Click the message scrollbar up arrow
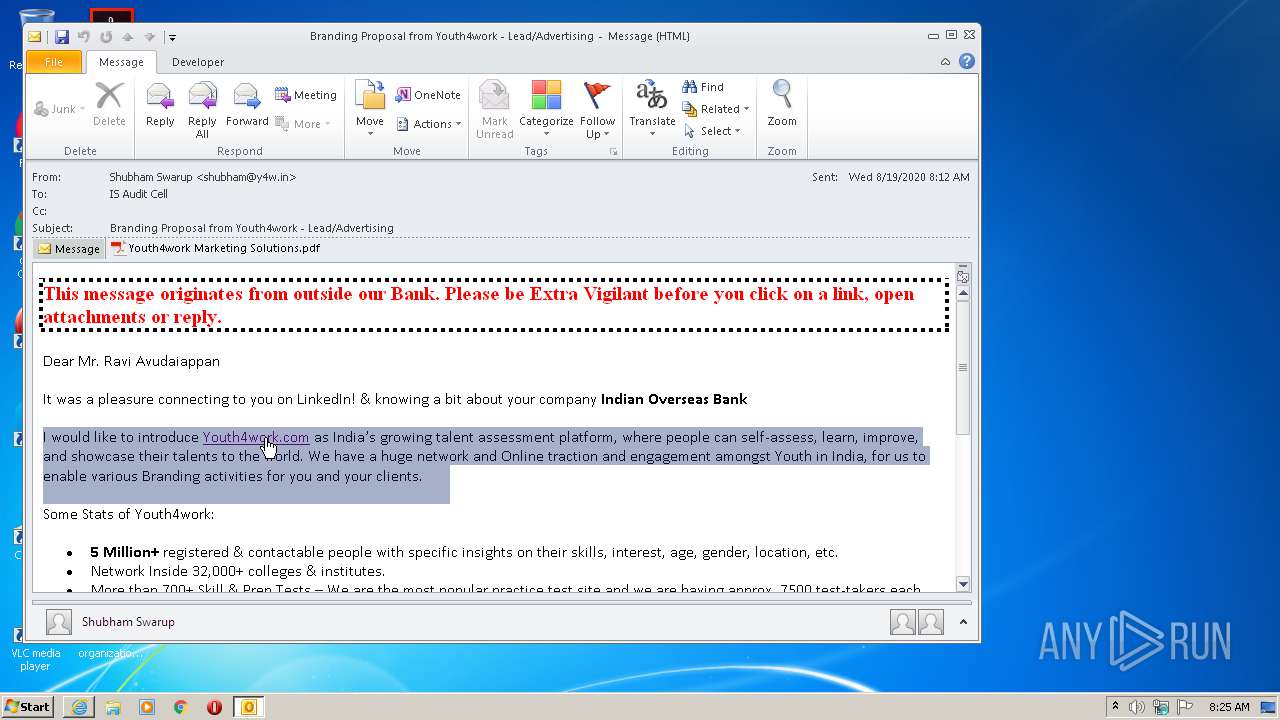 [963, 294]
